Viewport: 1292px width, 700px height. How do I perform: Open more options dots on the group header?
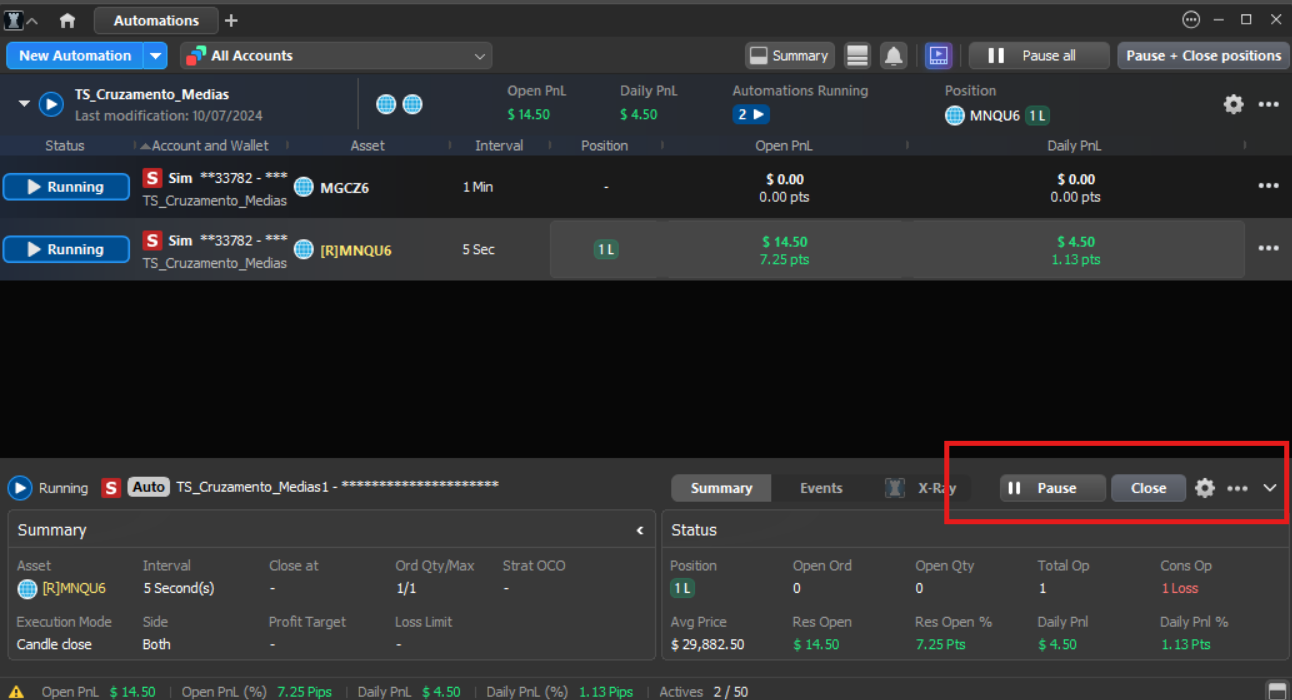pos(1269,104)
